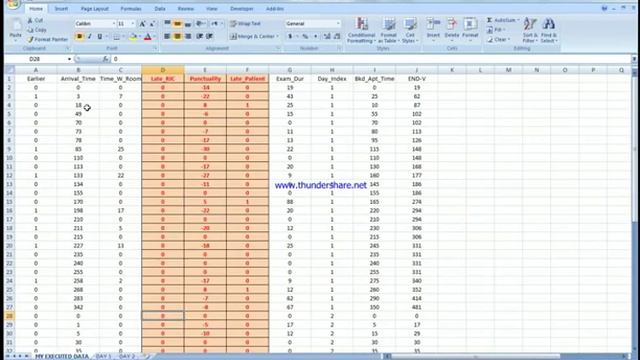Image resolution: width=640 pixels, height=360 pixels.
Task: Open the Clear menu
Action: [x=498, y=40]
